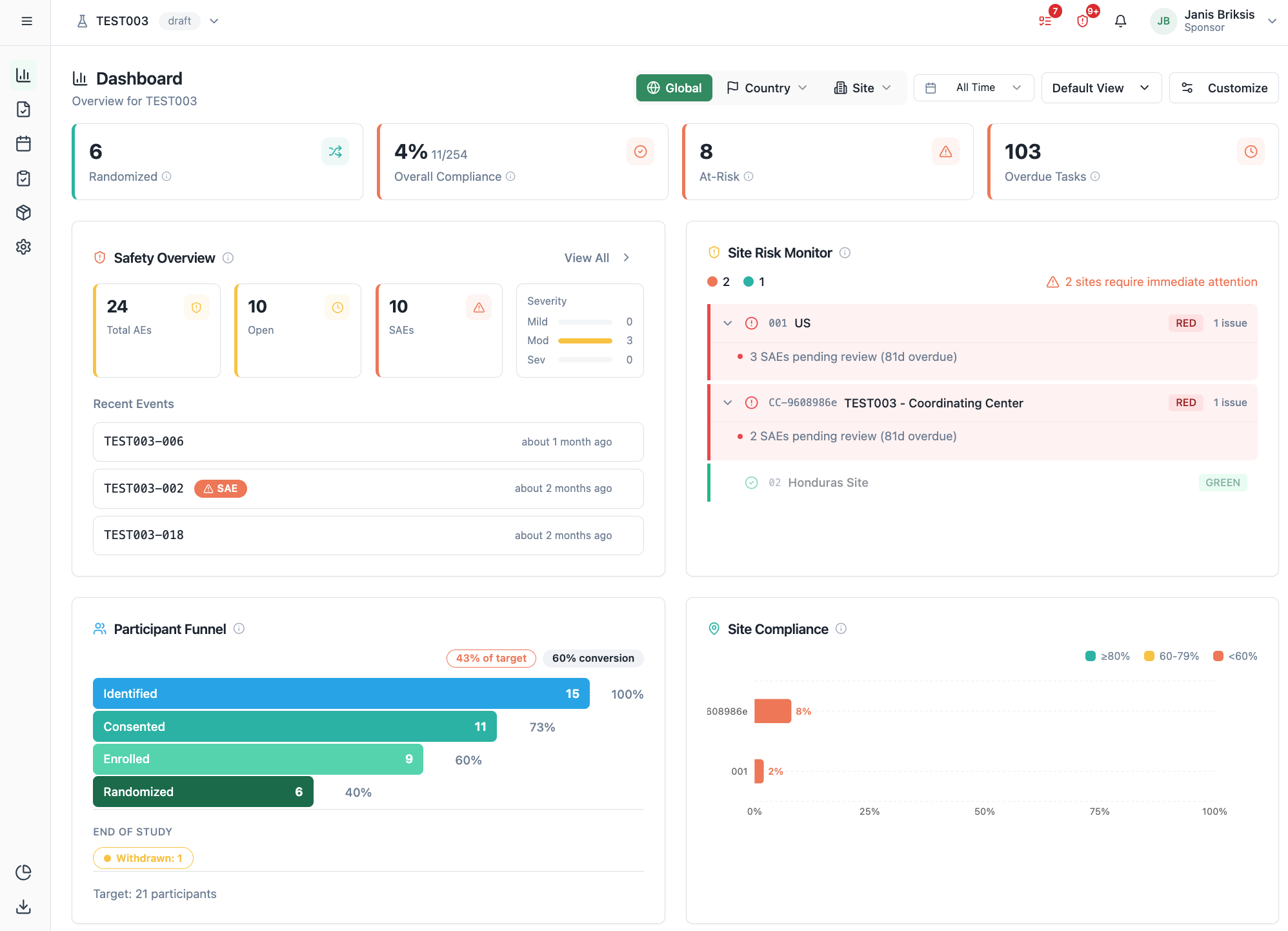Click the SAEs card
The image size is (1288, 931).
click(x=439, y=331)
